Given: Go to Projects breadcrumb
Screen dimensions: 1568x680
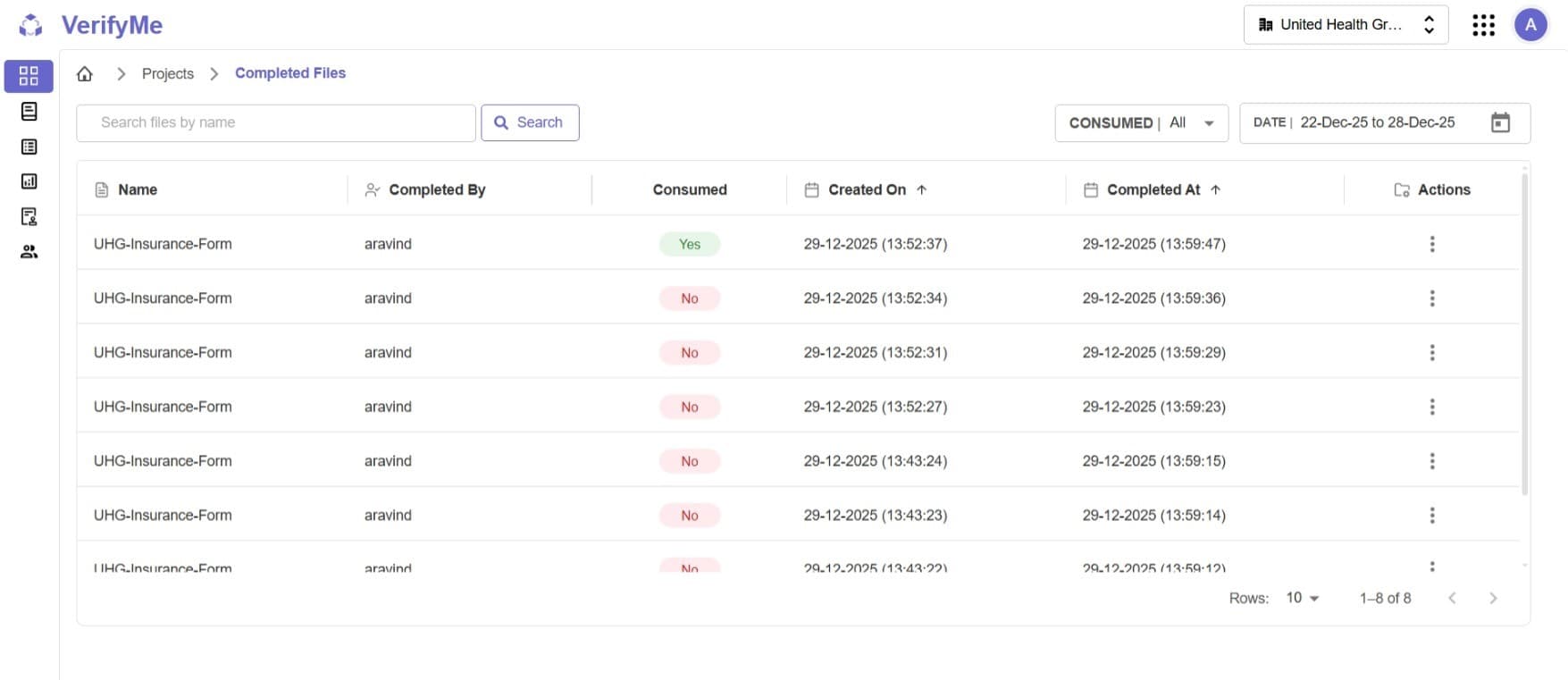Looking at the screenshot, I should [x=167, y=73].
